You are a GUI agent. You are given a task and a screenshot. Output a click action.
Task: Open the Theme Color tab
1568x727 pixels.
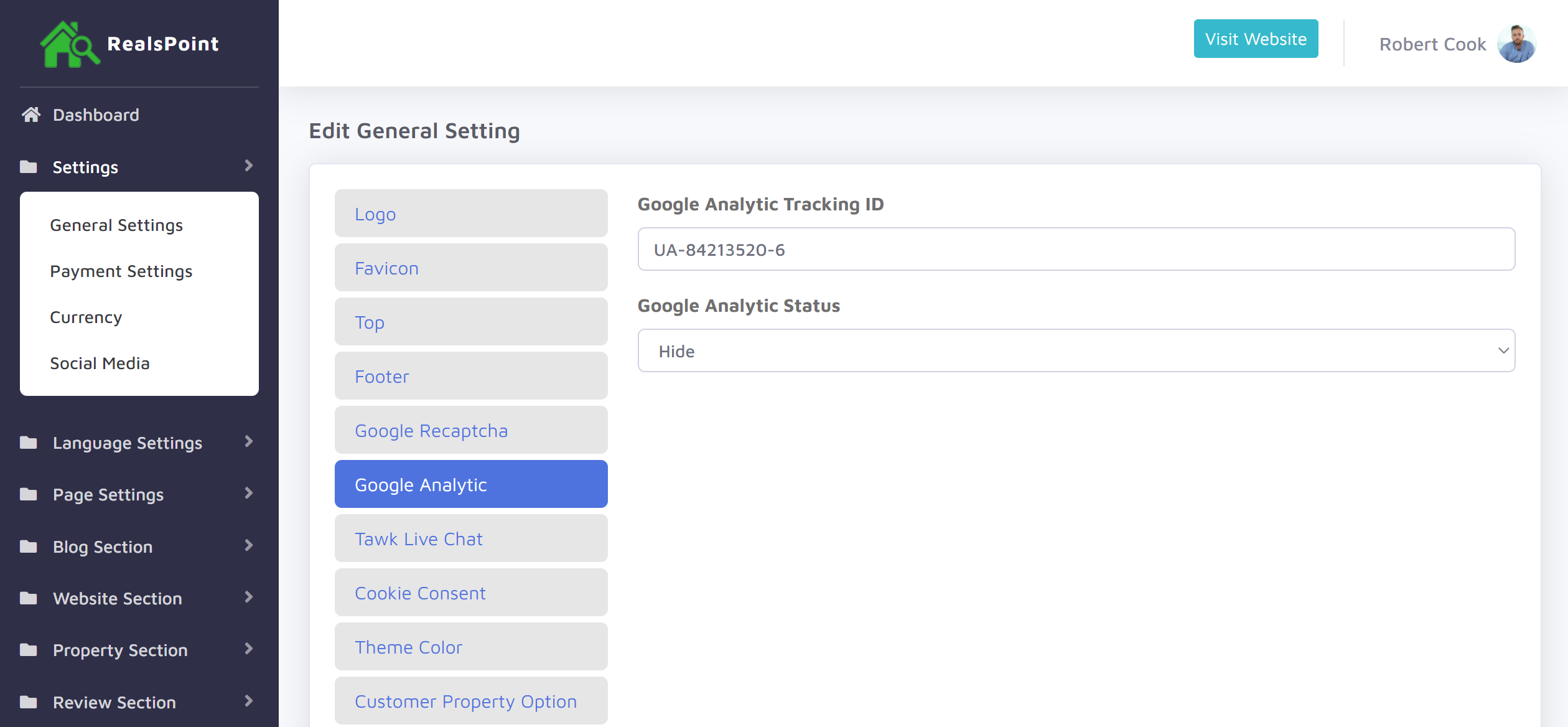pos(471,647)
